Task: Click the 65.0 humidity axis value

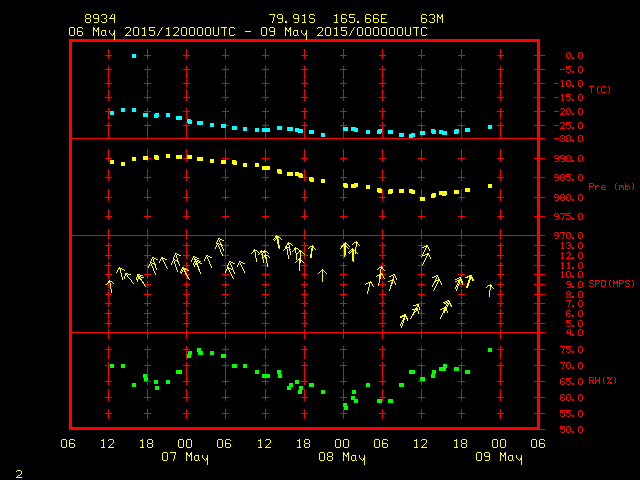Action: (571, 382)
